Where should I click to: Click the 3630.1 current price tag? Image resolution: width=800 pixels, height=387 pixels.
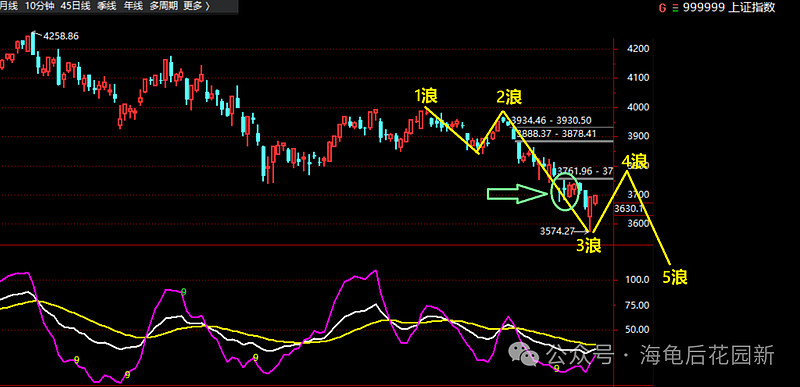pyautogui.click(x=630, y=209)
